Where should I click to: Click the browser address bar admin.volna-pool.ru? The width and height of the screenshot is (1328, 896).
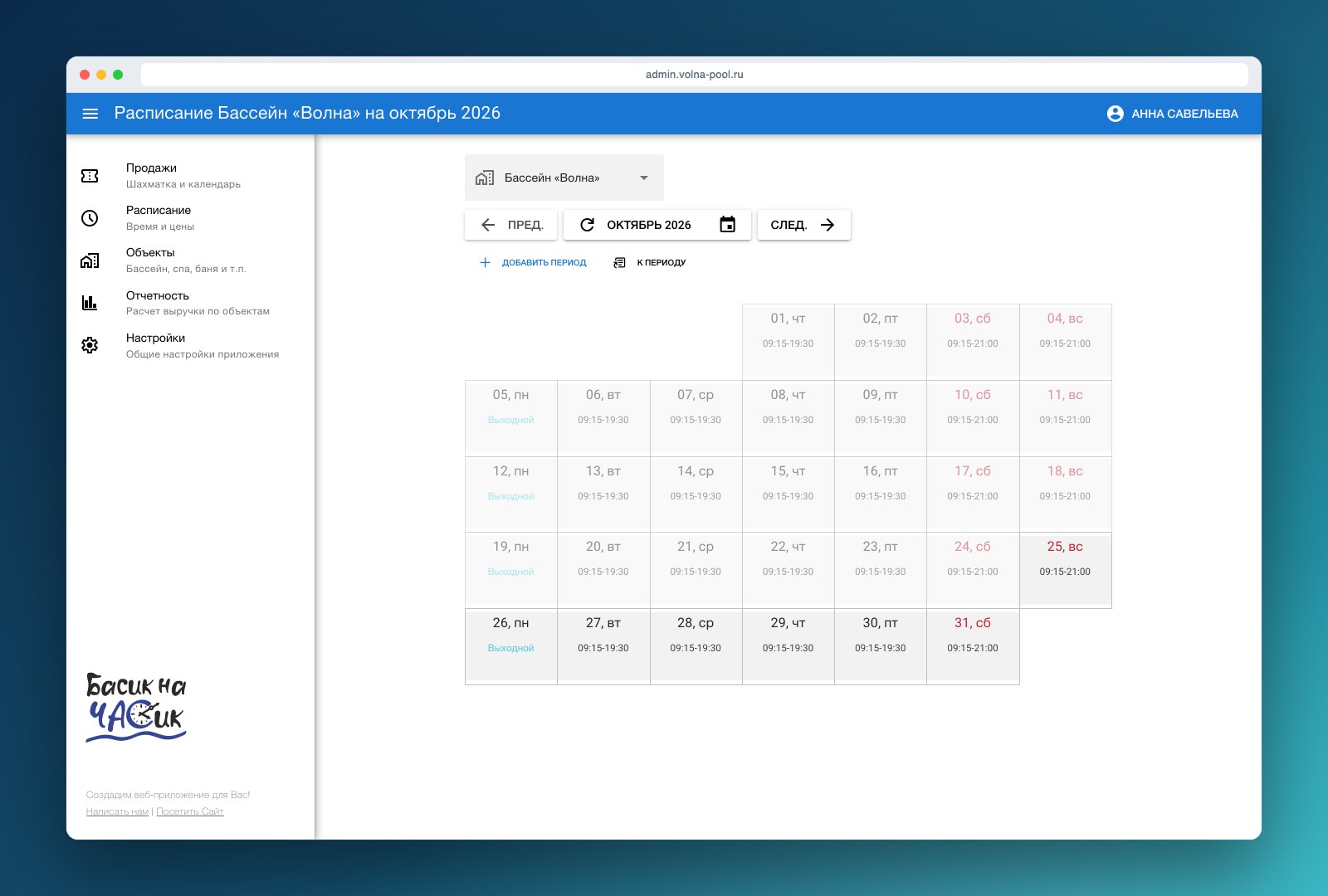point(695,75)
